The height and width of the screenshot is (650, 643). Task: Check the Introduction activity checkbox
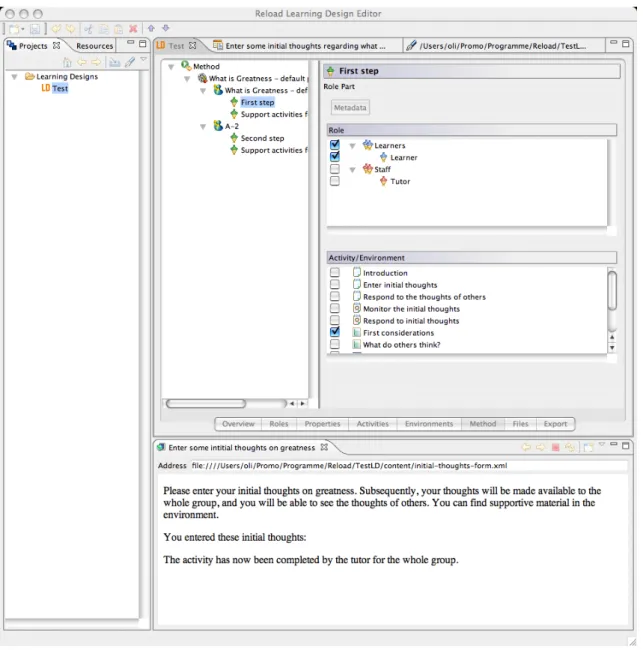335,272
